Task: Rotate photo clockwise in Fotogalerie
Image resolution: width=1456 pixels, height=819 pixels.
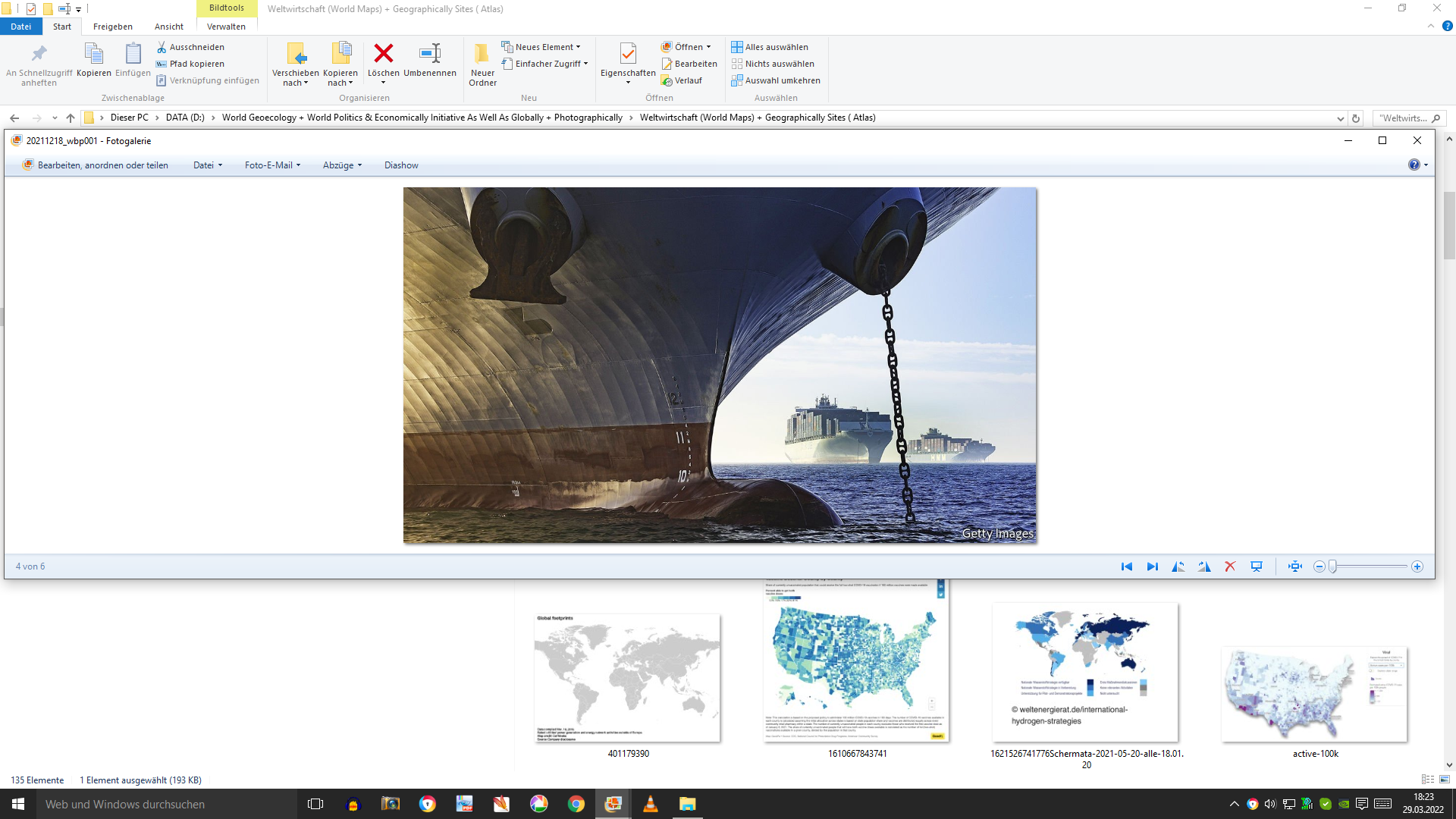Action: [x=1204, y=566]
